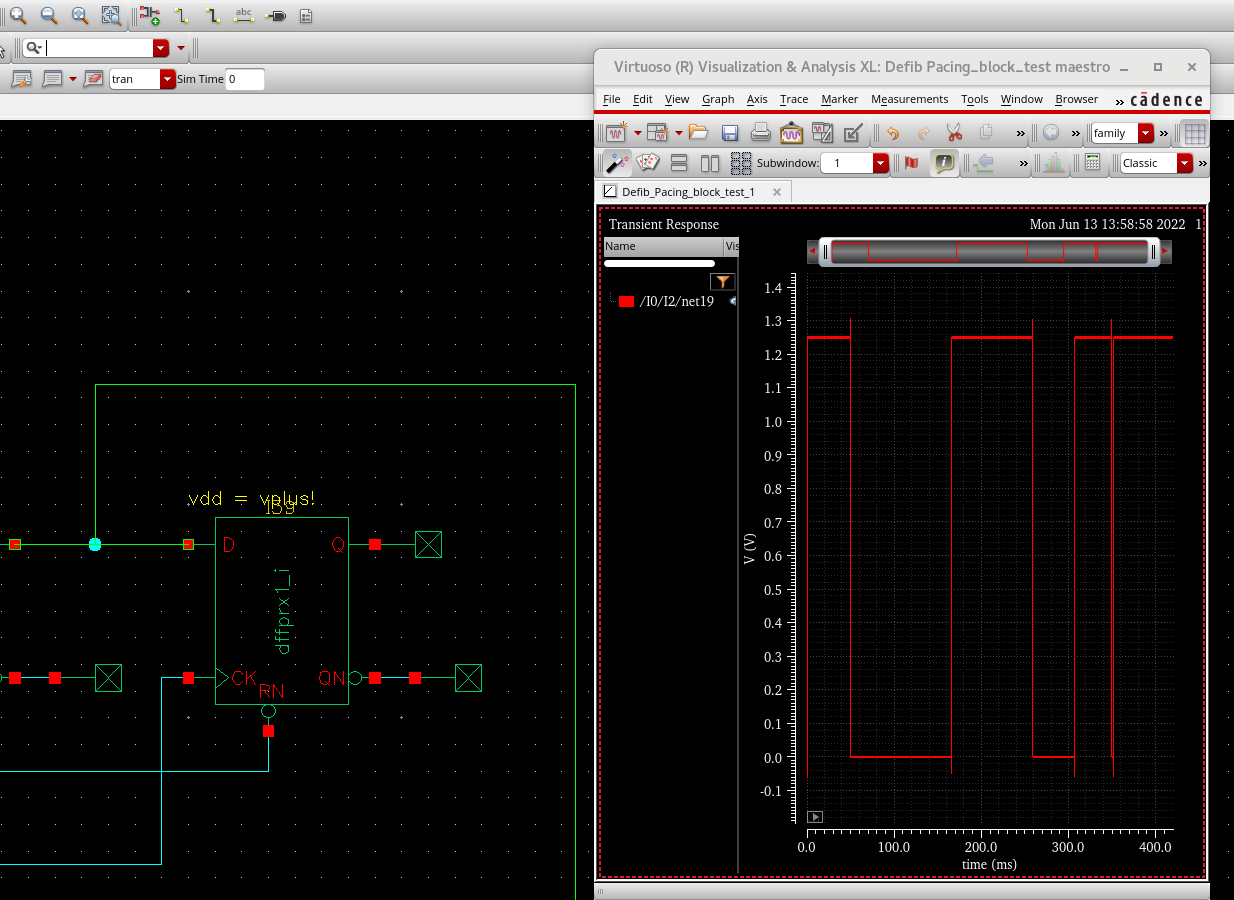Select the wide wire drawing tool

click(x=213, y=15)
